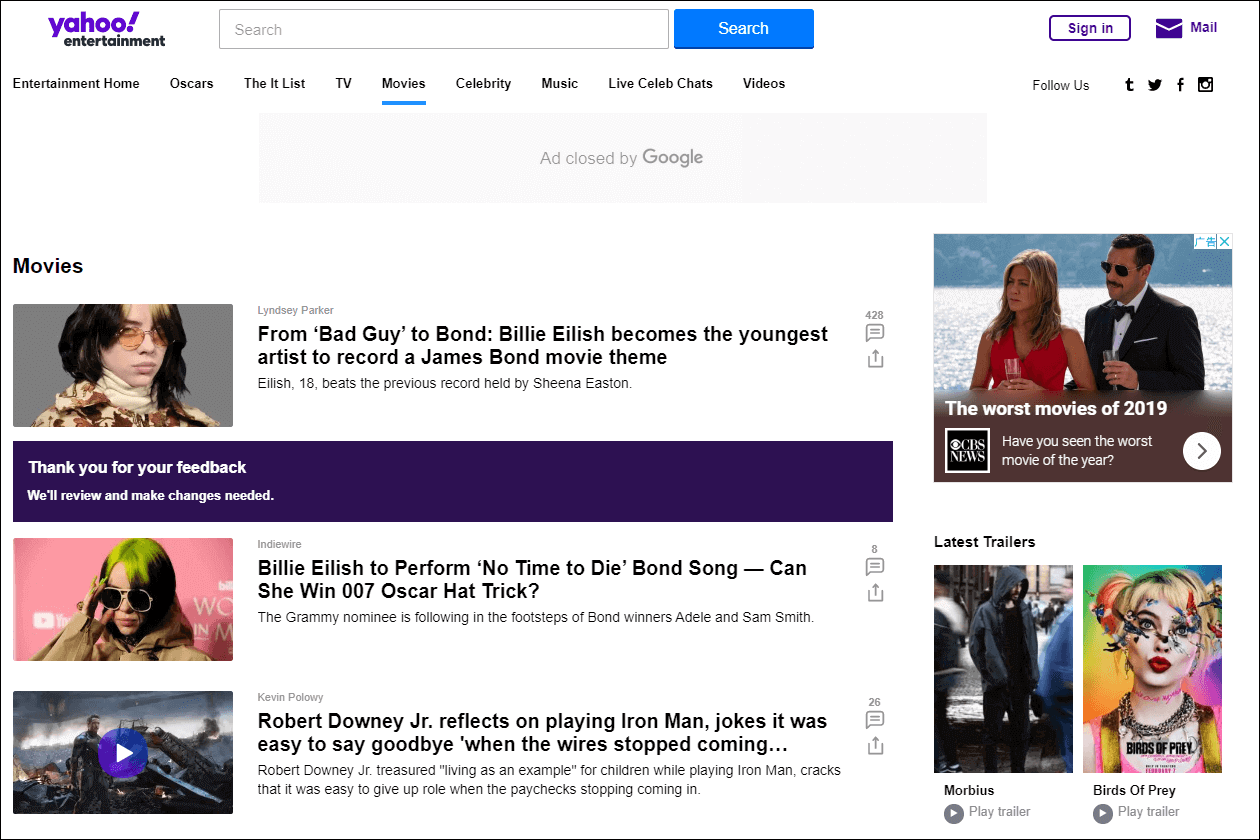Play the Robert Downey Jr. video
The height and width of the screenshot is (840, 1260).
coord(123,752)
